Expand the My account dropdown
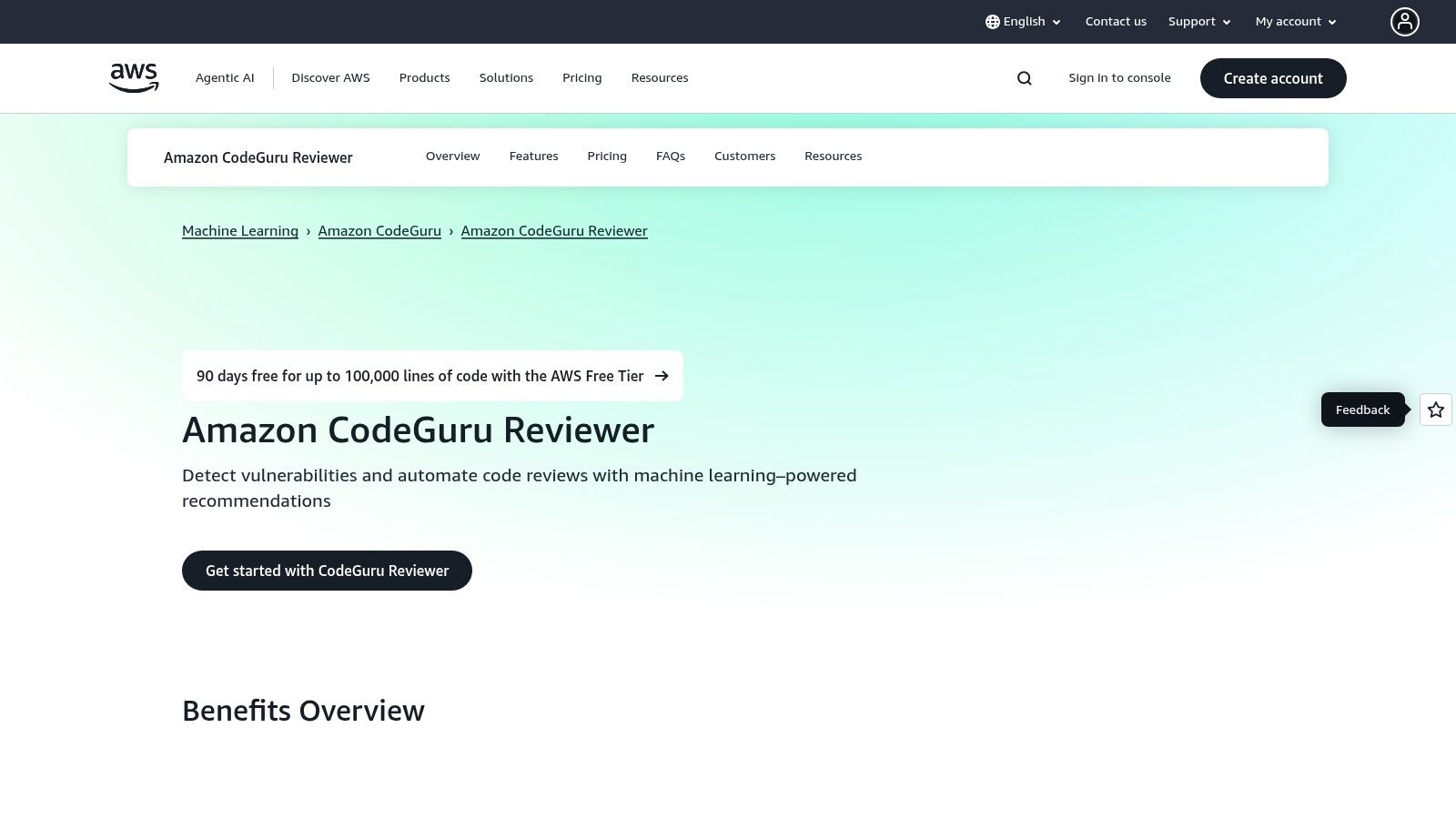Viewport: 1456px width, 819px height. pos(1293,21)
